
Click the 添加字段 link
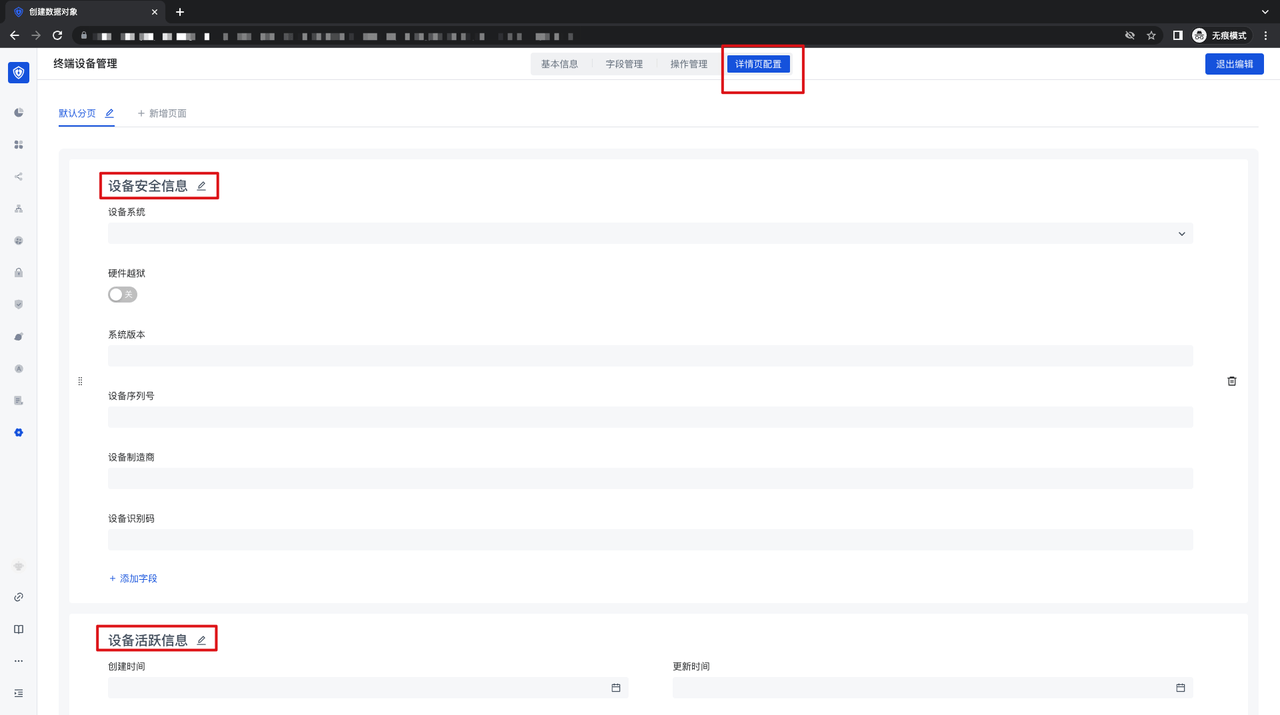[133, 579]
